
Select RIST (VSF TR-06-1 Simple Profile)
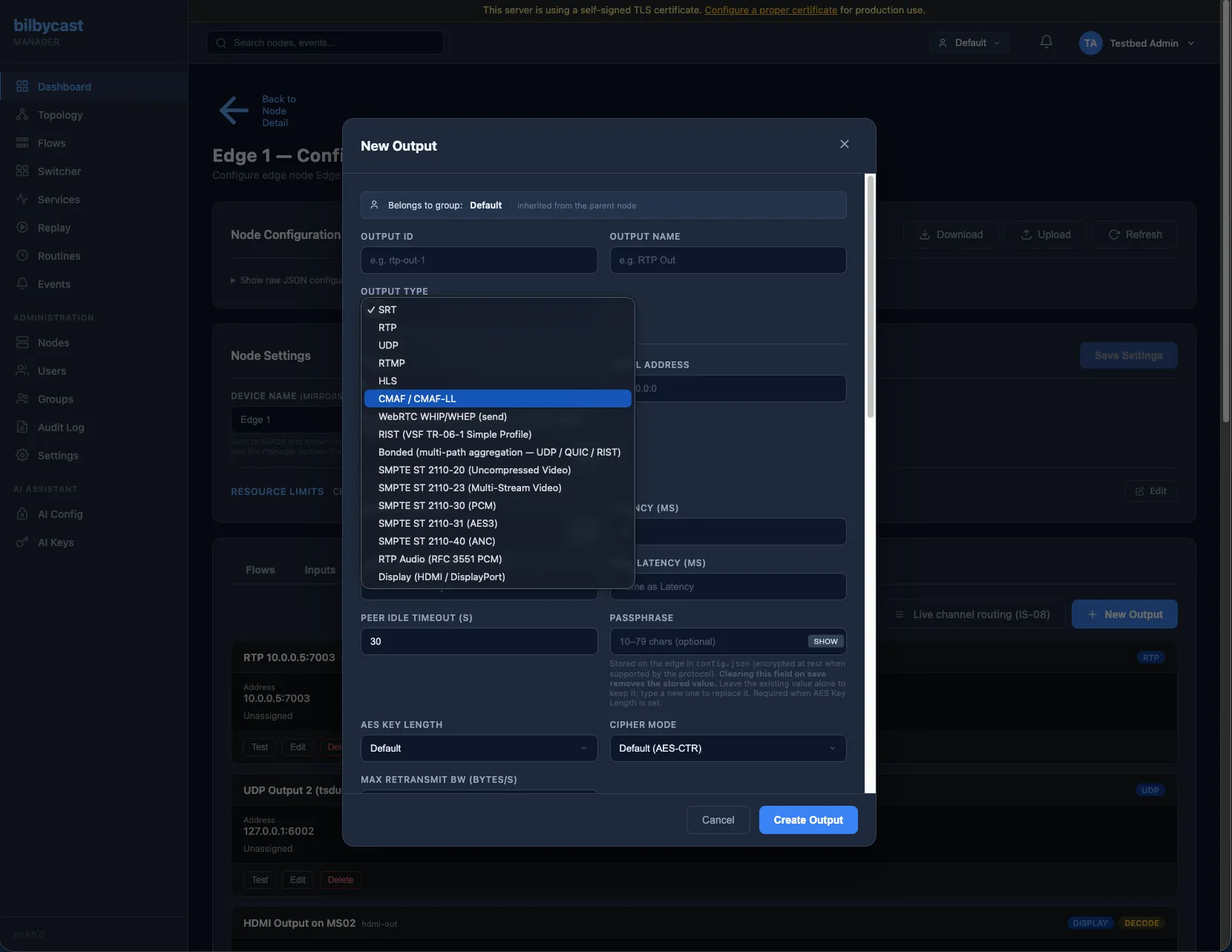coord(497,434)
